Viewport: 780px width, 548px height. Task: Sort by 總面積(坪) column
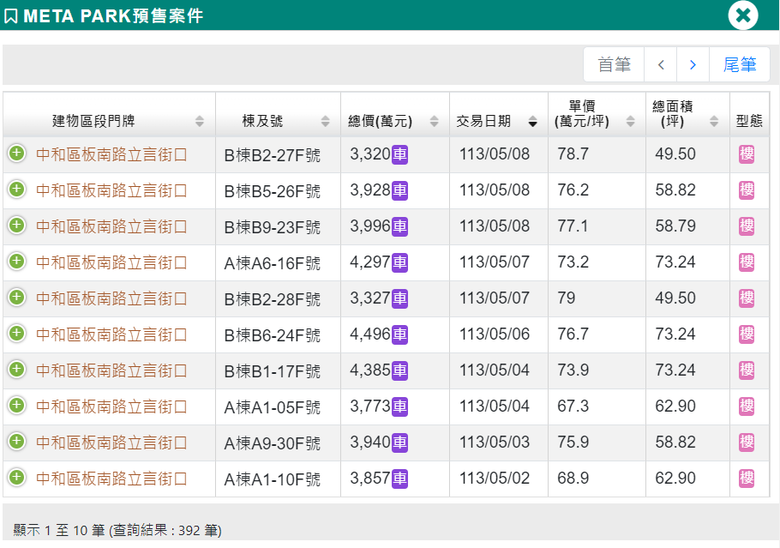click(687, 115)
